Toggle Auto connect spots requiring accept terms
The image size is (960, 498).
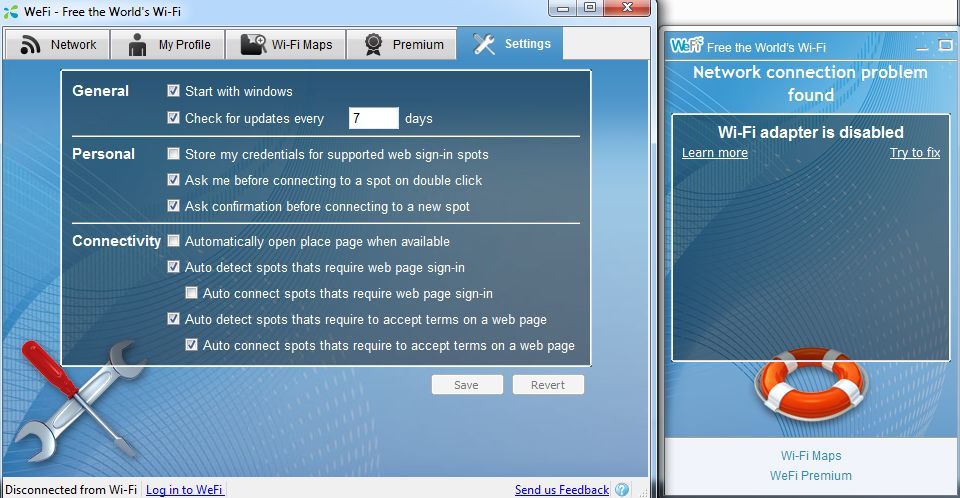pyautogui.click(x=192, y=344)
